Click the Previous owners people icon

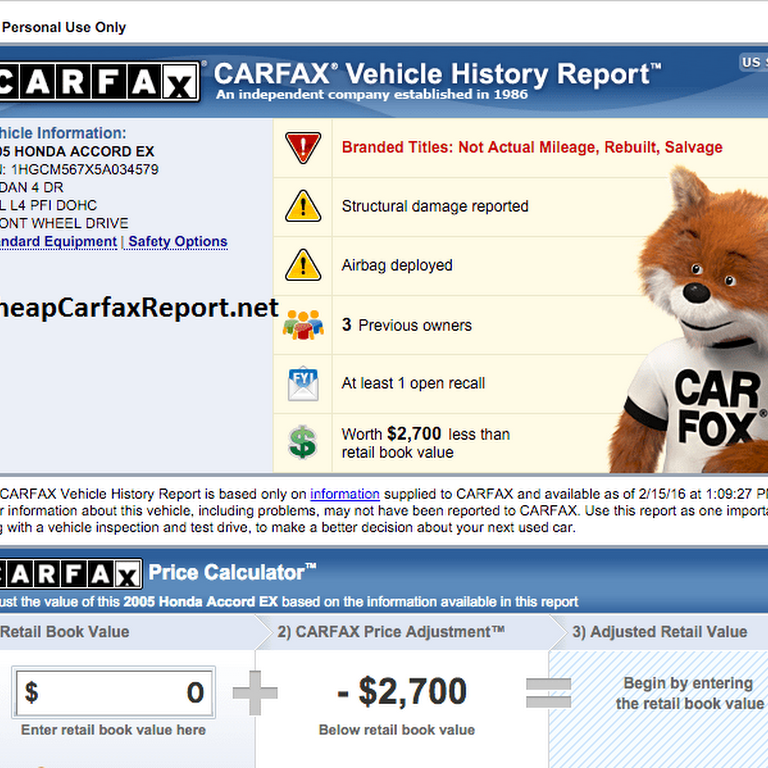[x=303, y=324]
